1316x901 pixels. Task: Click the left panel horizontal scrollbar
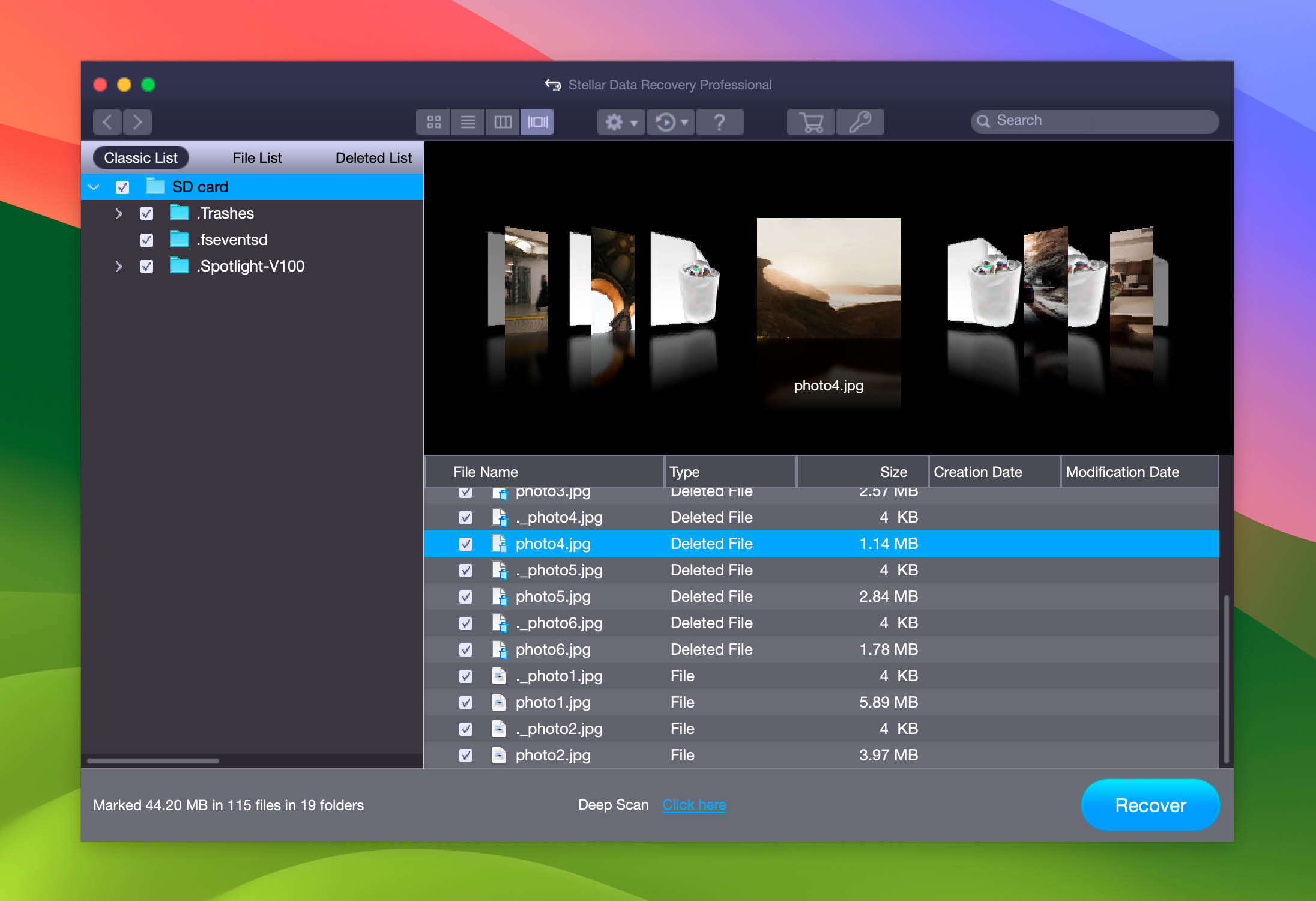pyautogui.click(x=153, y=761)
